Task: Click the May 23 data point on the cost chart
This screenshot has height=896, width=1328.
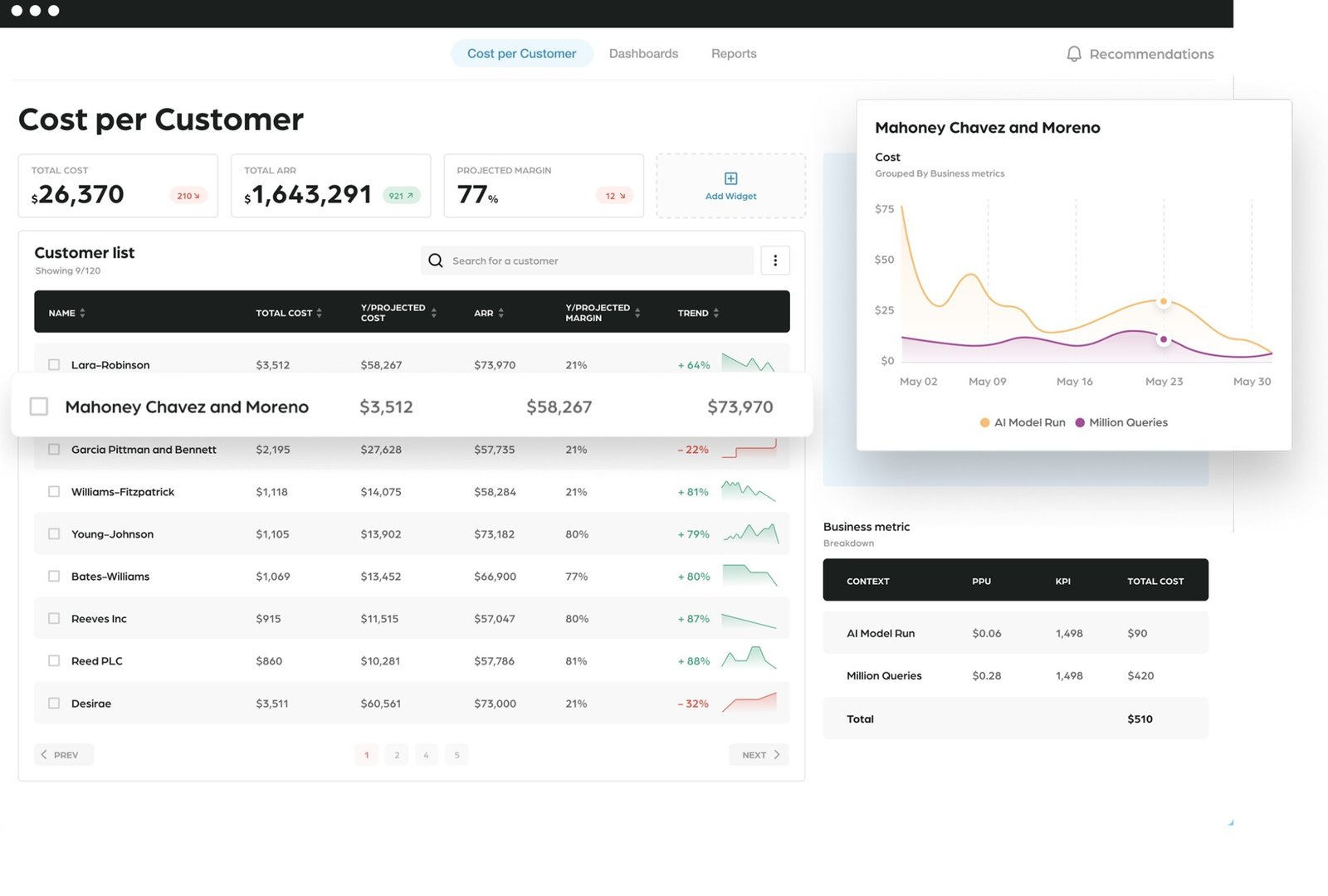Action: click(1164, 302)
